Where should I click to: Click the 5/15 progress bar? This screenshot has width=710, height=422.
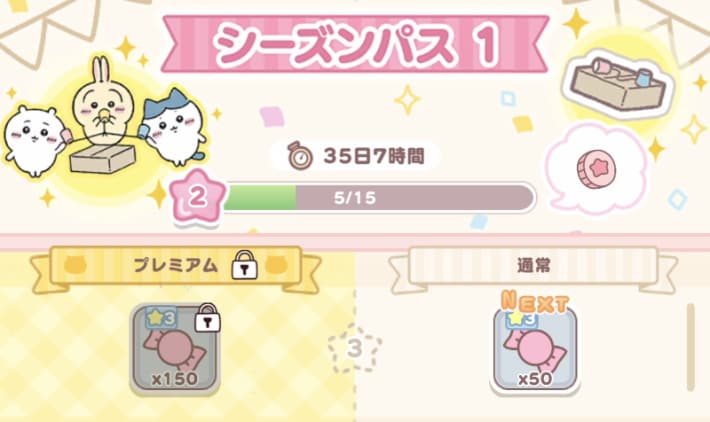click(378, 197)
